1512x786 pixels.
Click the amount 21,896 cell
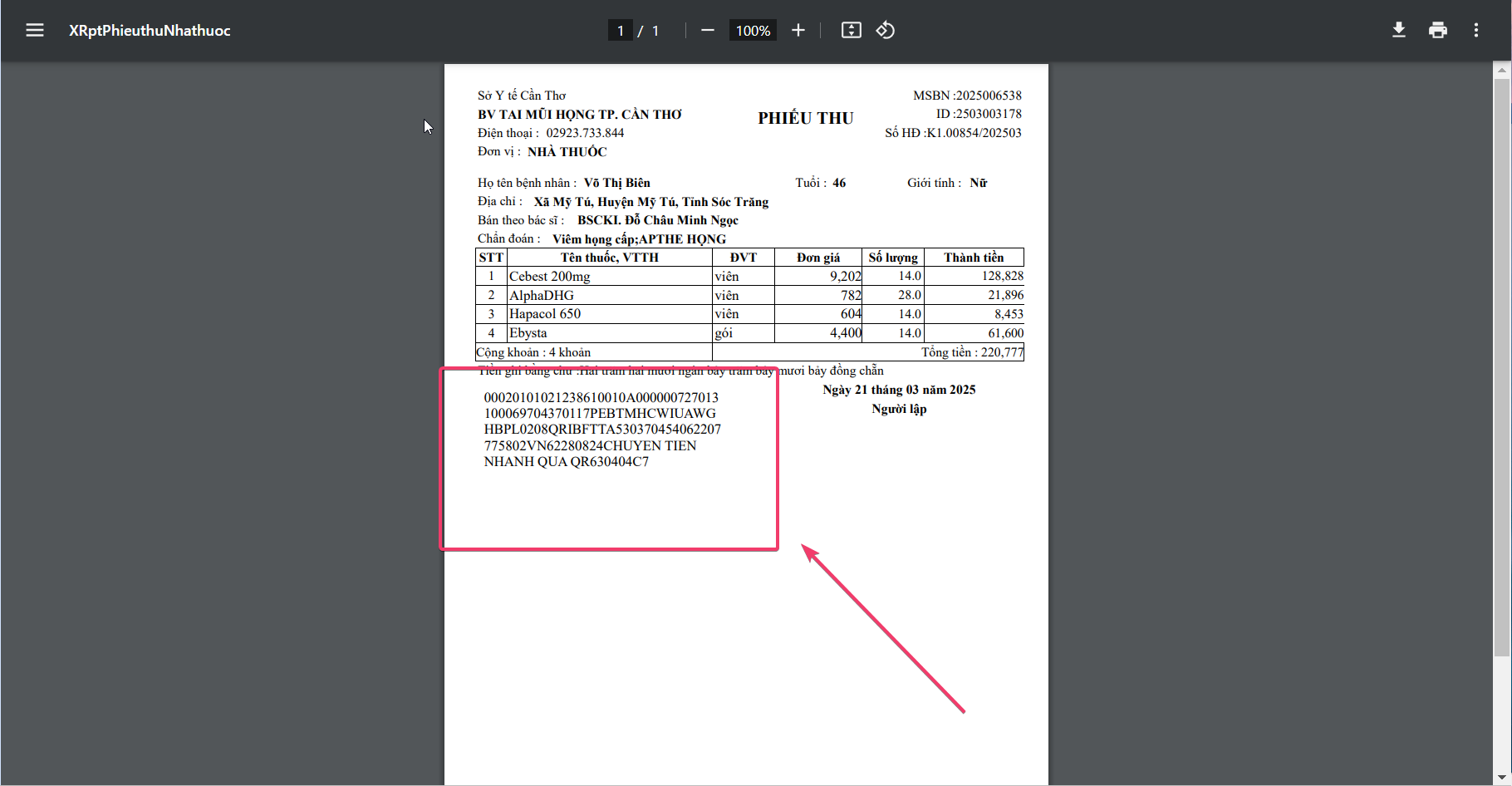[x=973, y=295]
